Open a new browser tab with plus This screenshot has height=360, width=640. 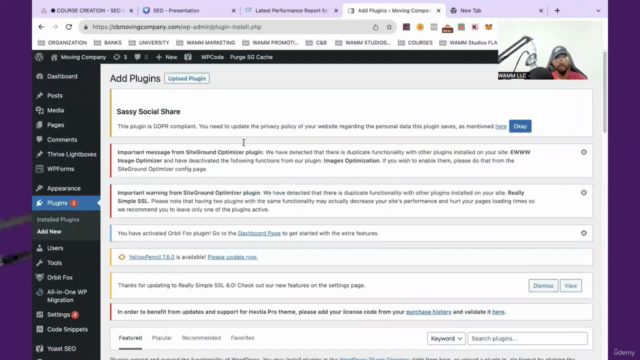pyautogui.click(x=557, y=11)
